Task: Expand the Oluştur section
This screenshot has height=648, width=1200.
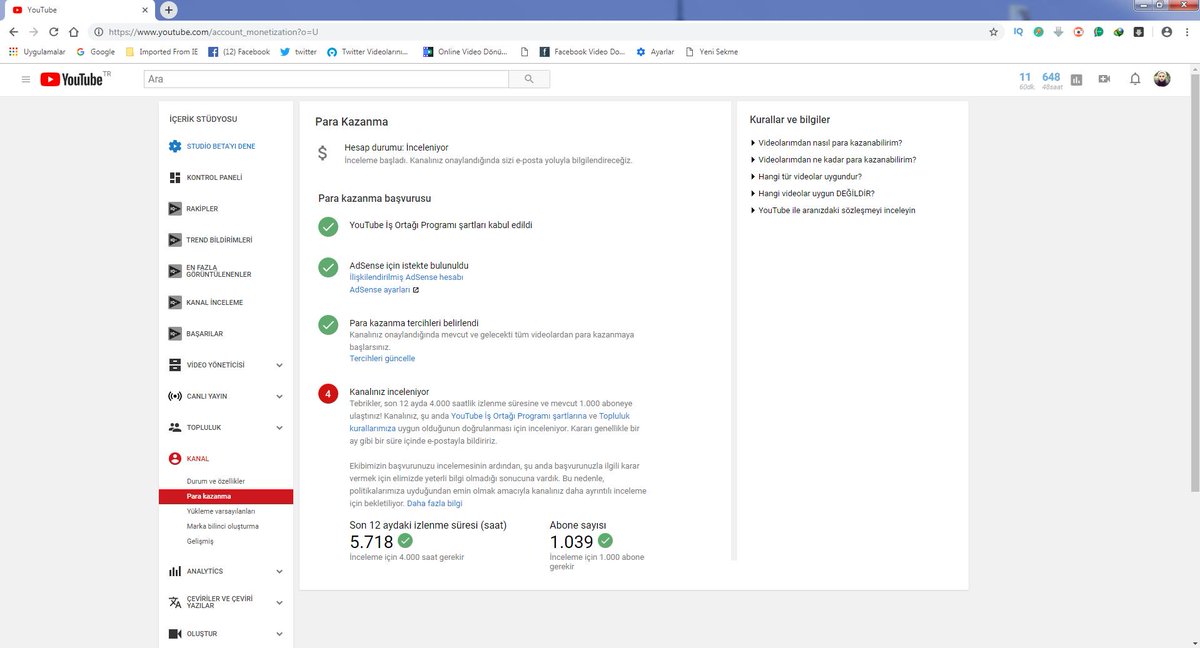Action: 279,633
